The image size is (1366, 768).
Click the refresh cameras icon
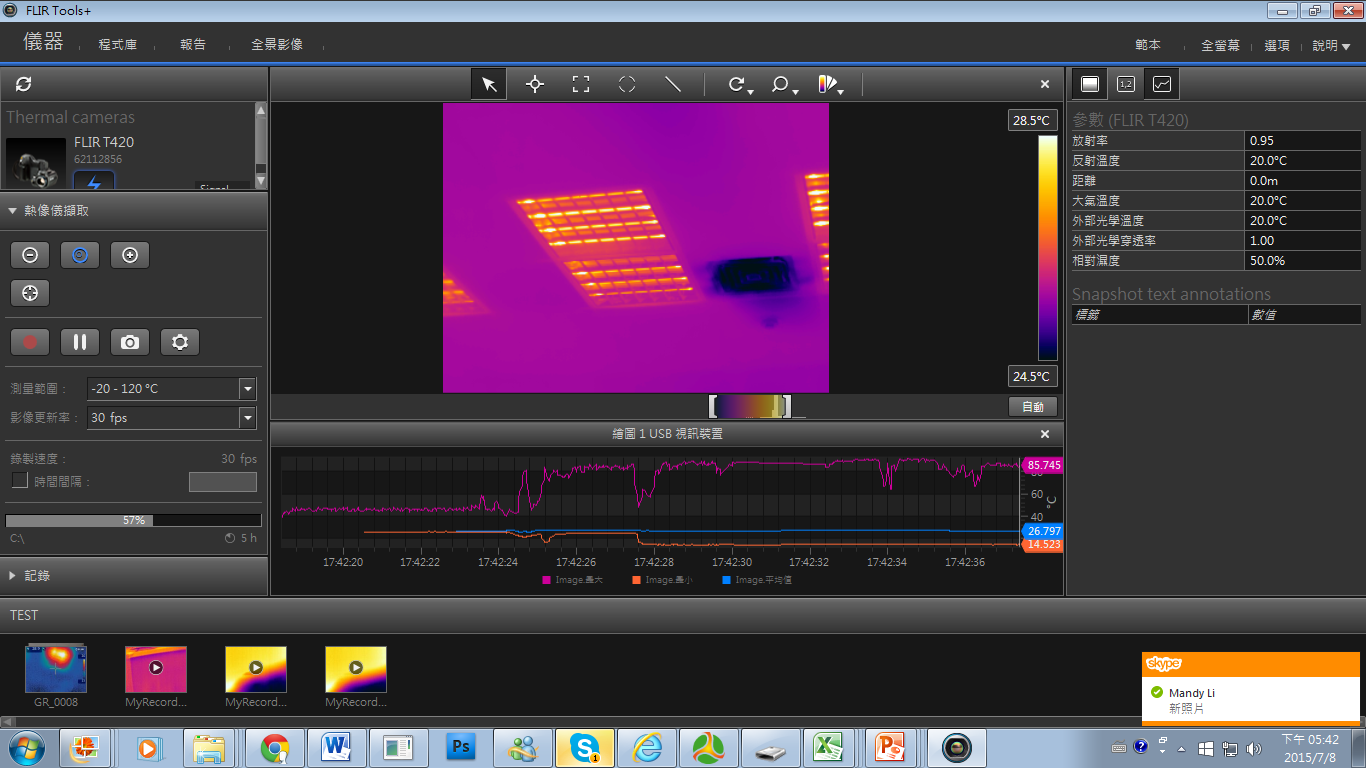24,84
